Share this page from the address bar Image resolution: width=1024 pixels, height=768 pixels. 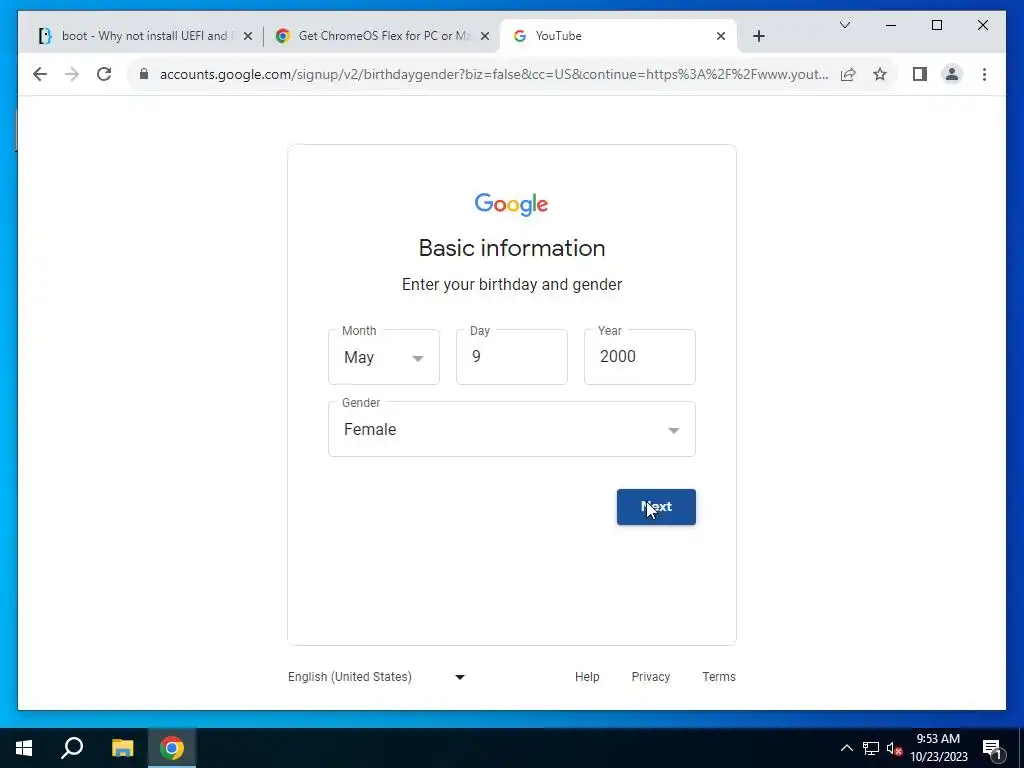(848, 74)
